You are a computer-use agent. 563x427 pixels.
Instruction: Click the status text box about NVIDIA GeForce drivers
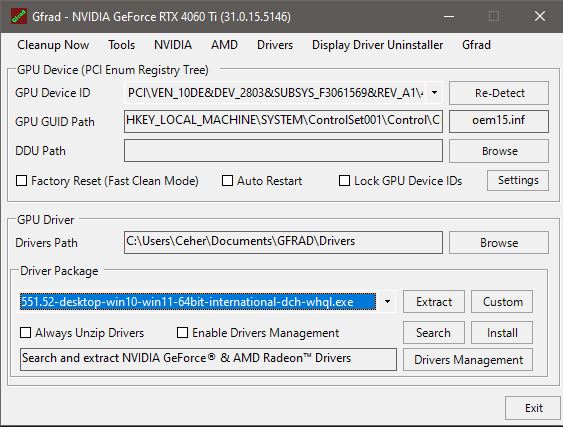pyautogui.click(x=208, y=359)
